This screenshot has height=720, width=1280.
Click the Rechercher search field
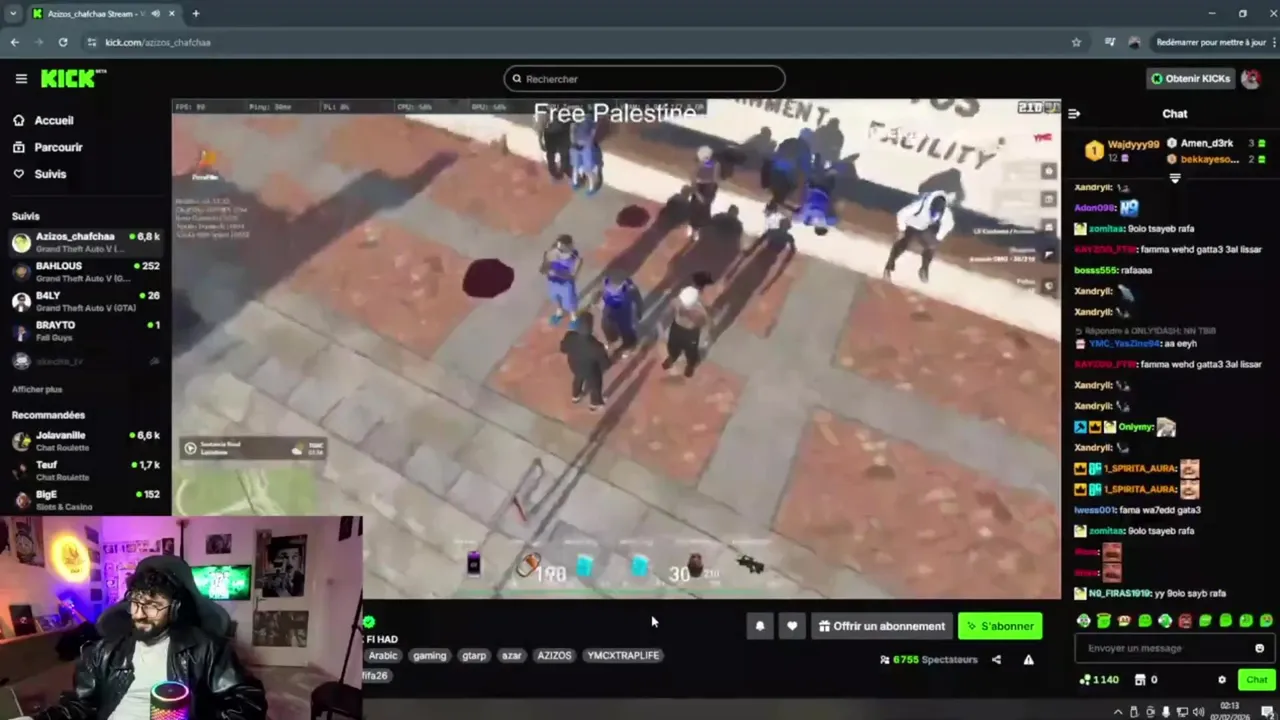click(644, 79)
